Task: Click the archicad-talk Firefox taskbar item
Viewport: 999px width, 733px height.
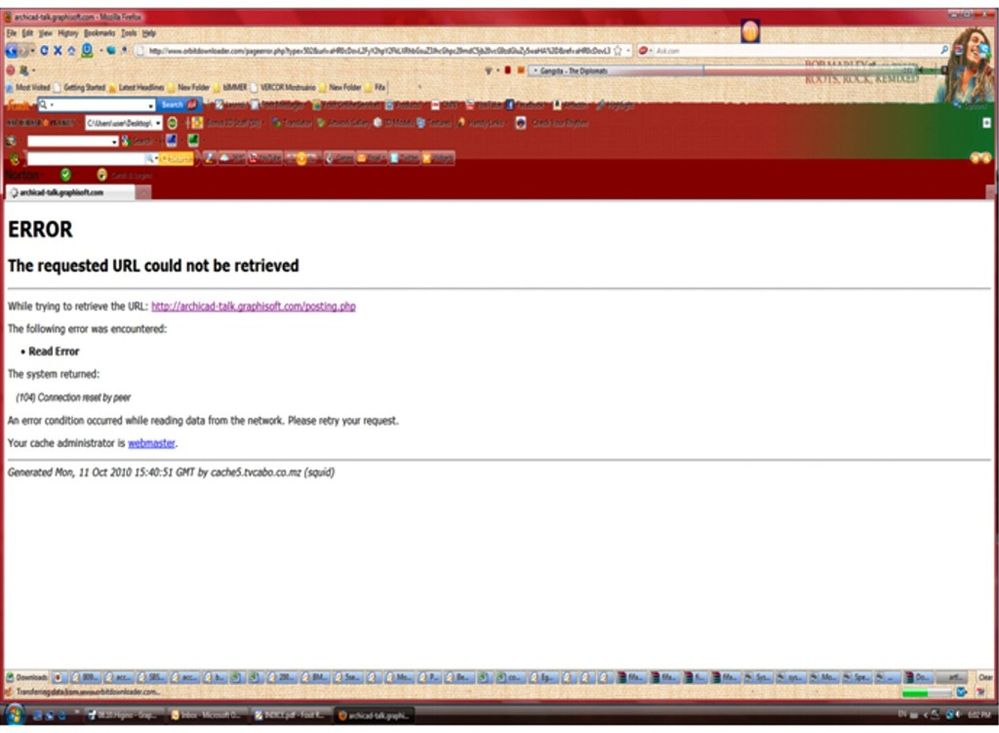Action: click(373, 715)
